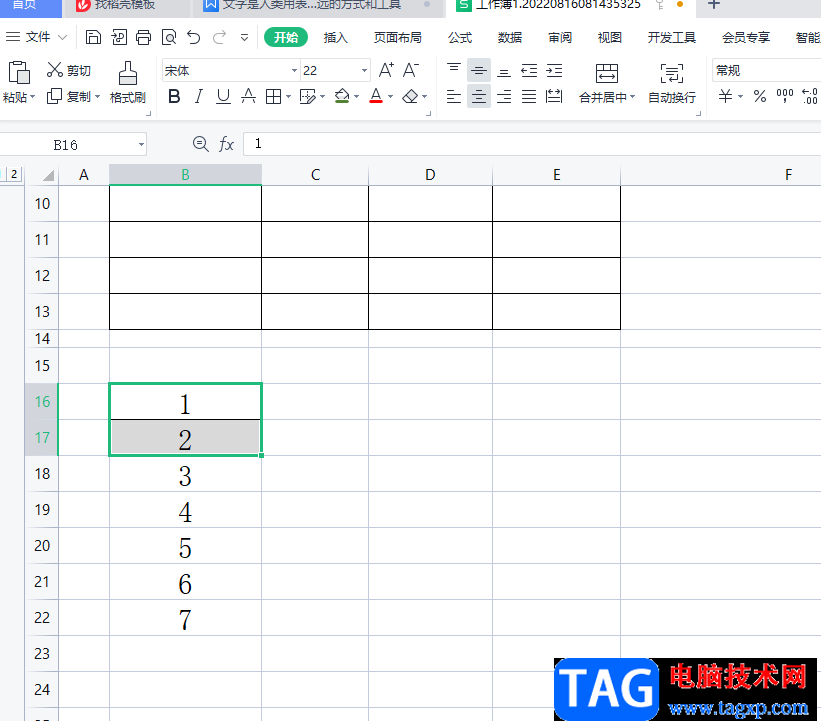821x721 pixels.
Task: Click the Select All corner triangle
Action: (x=48, y=175)
